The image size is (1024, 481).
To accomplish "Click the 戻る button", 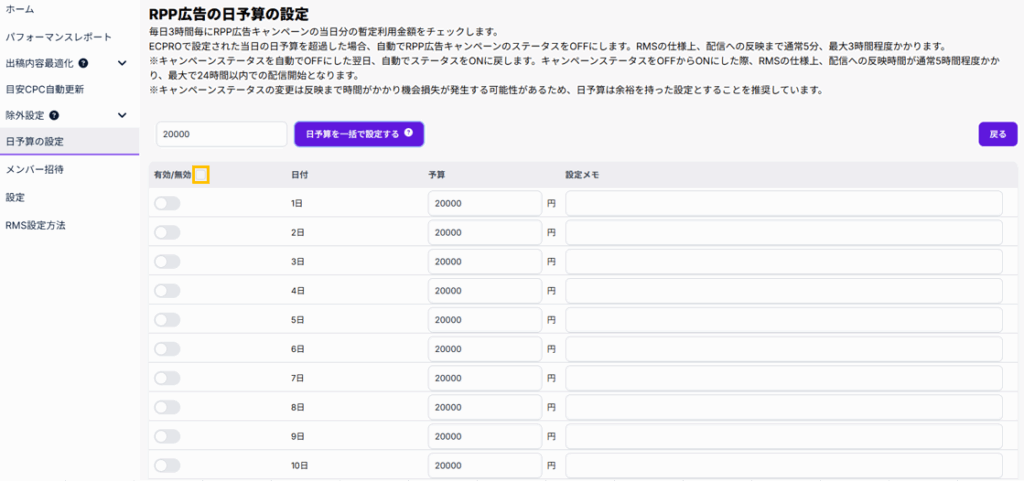I will [x=997, y=134].
